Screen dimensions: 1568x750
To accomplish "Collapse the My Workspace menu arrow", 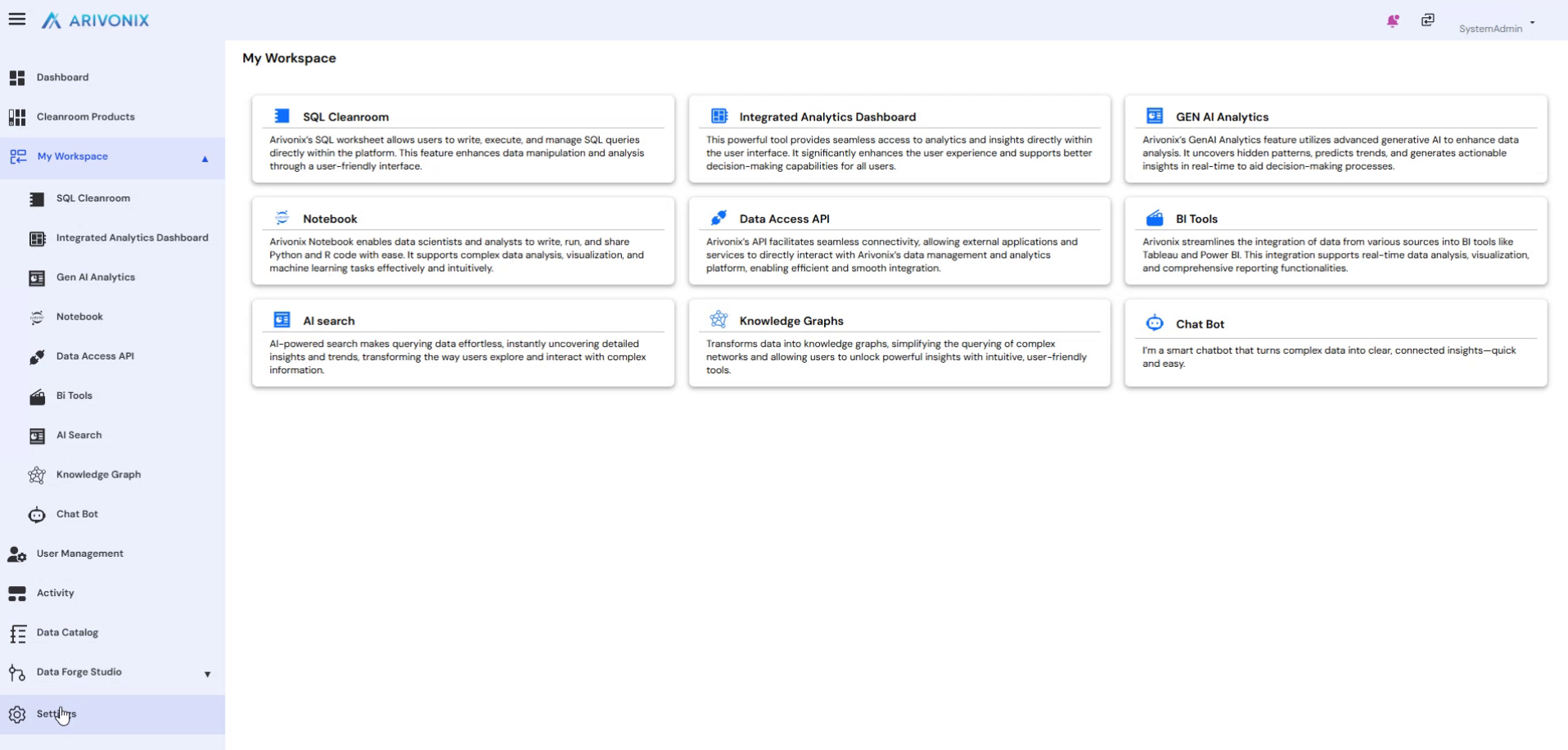I will pos(205,159).
